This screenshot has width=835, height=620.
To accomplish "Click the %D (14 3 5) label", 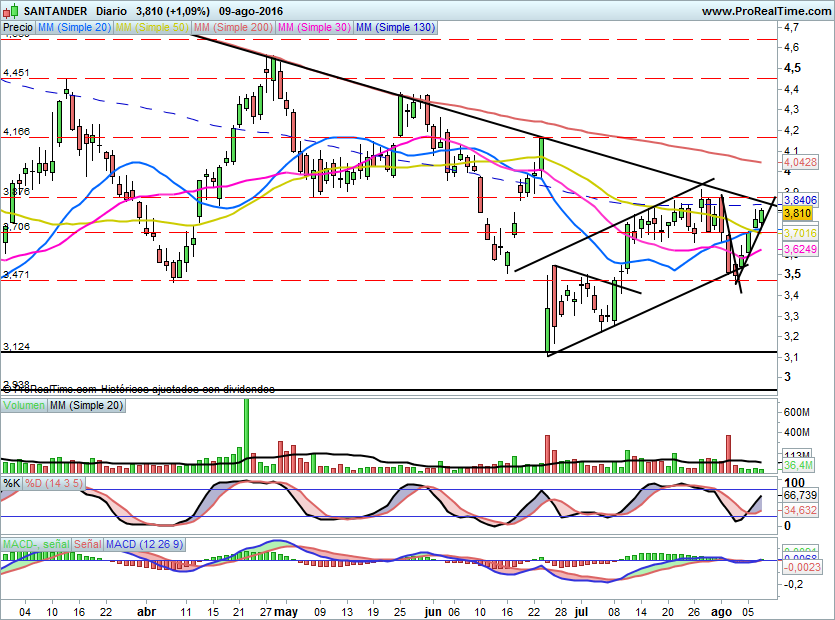I will tap(54, 483).
